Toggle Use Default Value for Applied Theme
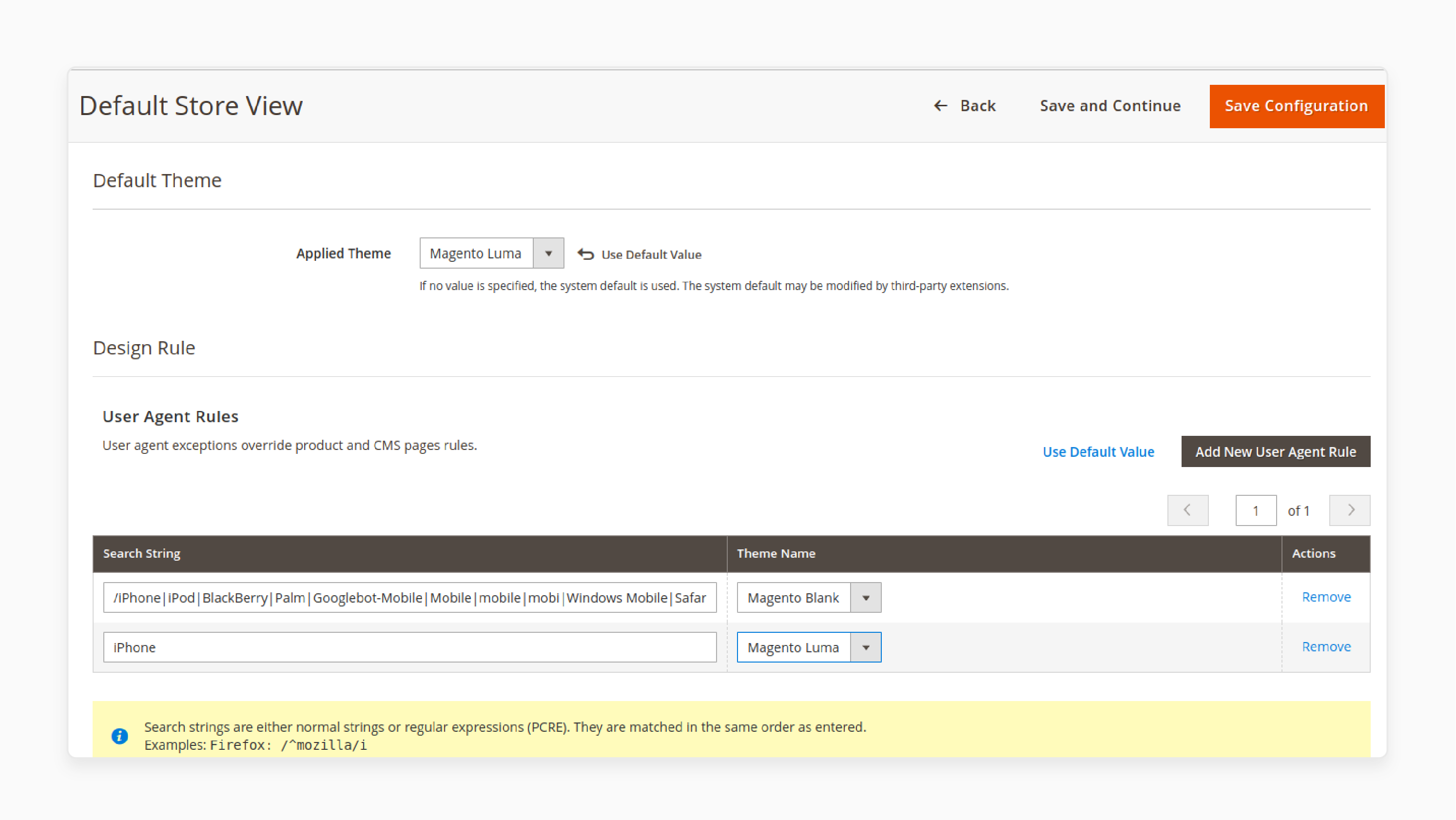 tap(640, 254)
